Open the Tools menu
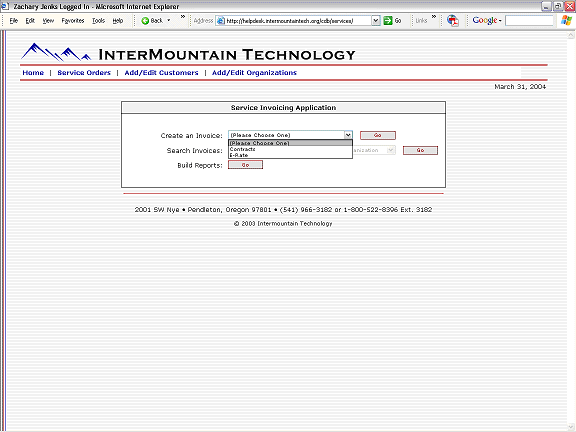Screen dimensions: 576x432 click(x=98, y=21)
